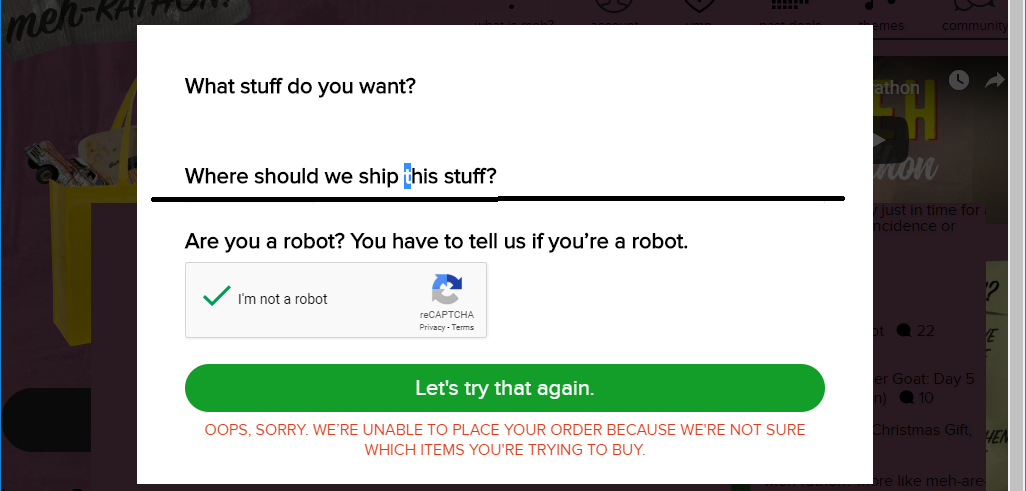Click the past deals grid icon

(790, 10)
